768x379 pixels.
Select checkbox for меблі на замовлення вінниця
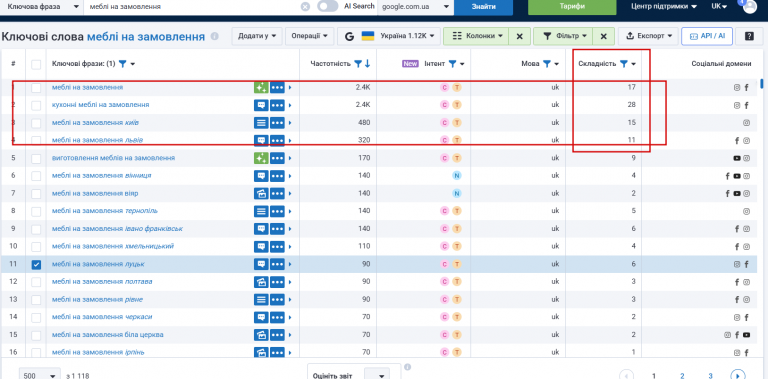coord(36,176)
